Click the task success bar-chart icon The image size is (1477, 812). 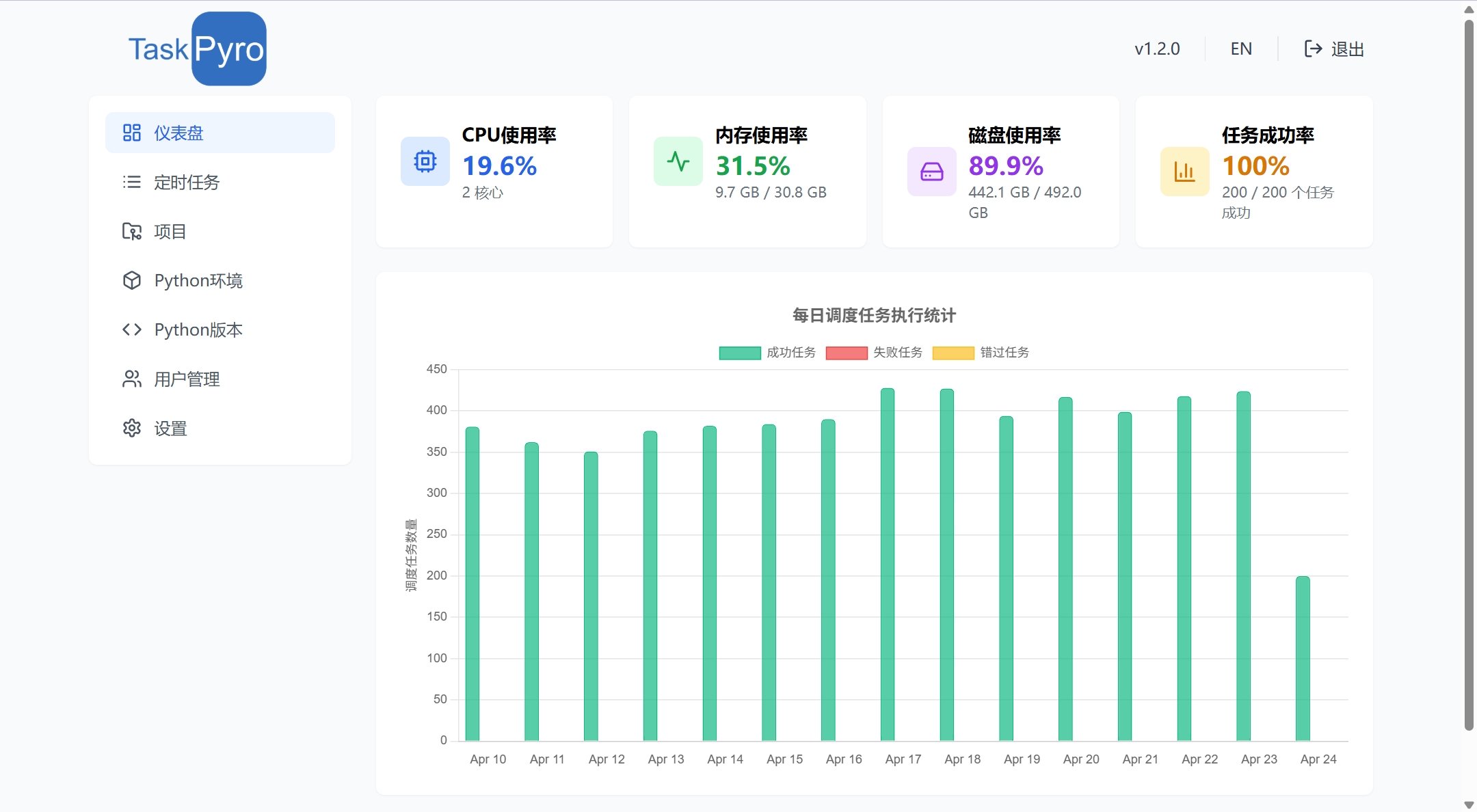[1184, 172]
